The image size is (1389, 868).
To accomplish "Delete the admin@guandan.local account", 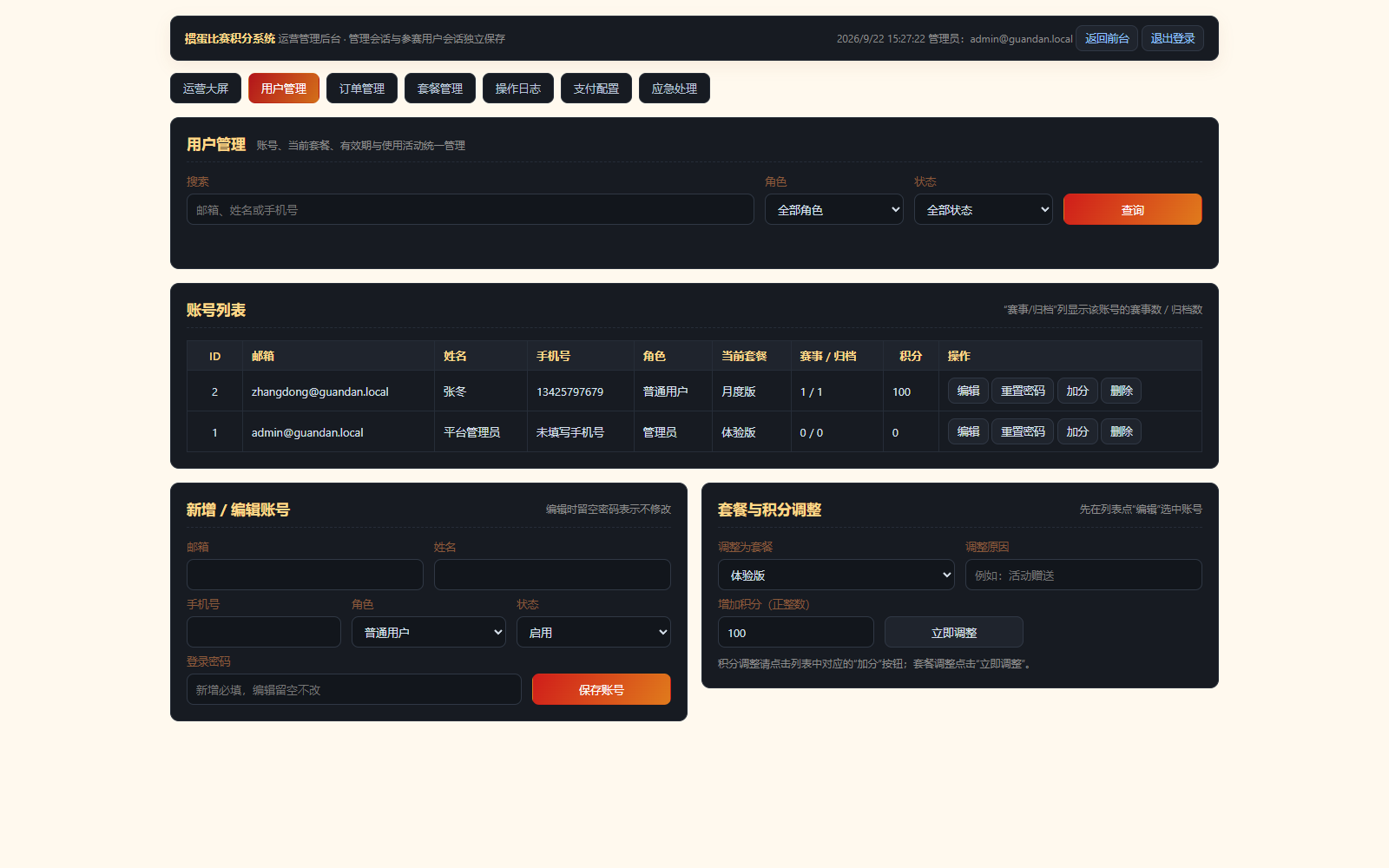I will (x=1122, y=431).
